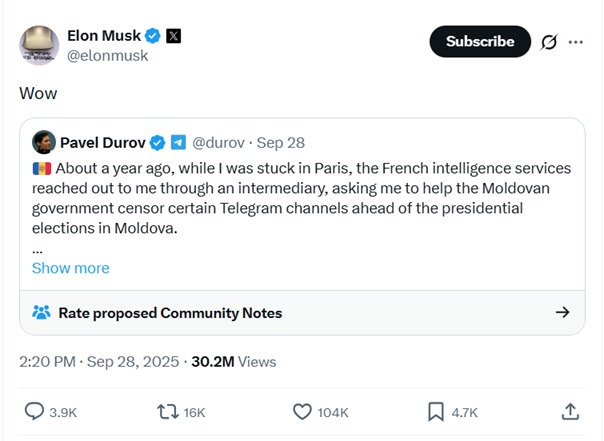Click the Grok slash-circle icon
The image size is (604, 441).
pyautogui.click(x=548, y=42)
